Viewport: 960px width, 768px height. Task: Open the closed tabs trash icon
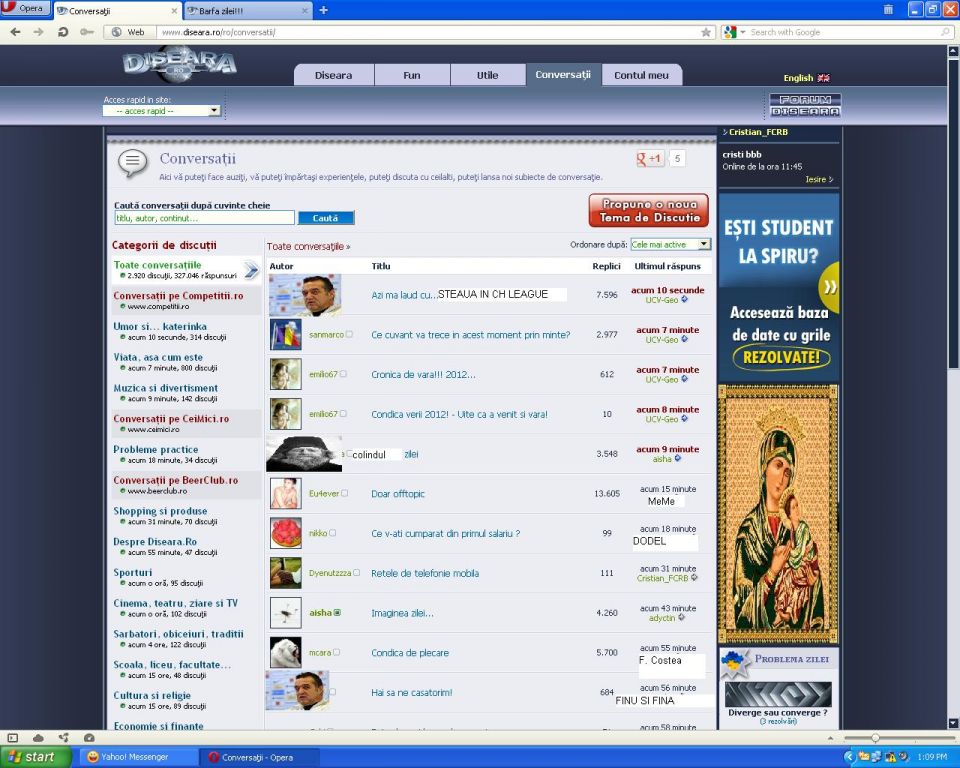click(x=888, y=9)
